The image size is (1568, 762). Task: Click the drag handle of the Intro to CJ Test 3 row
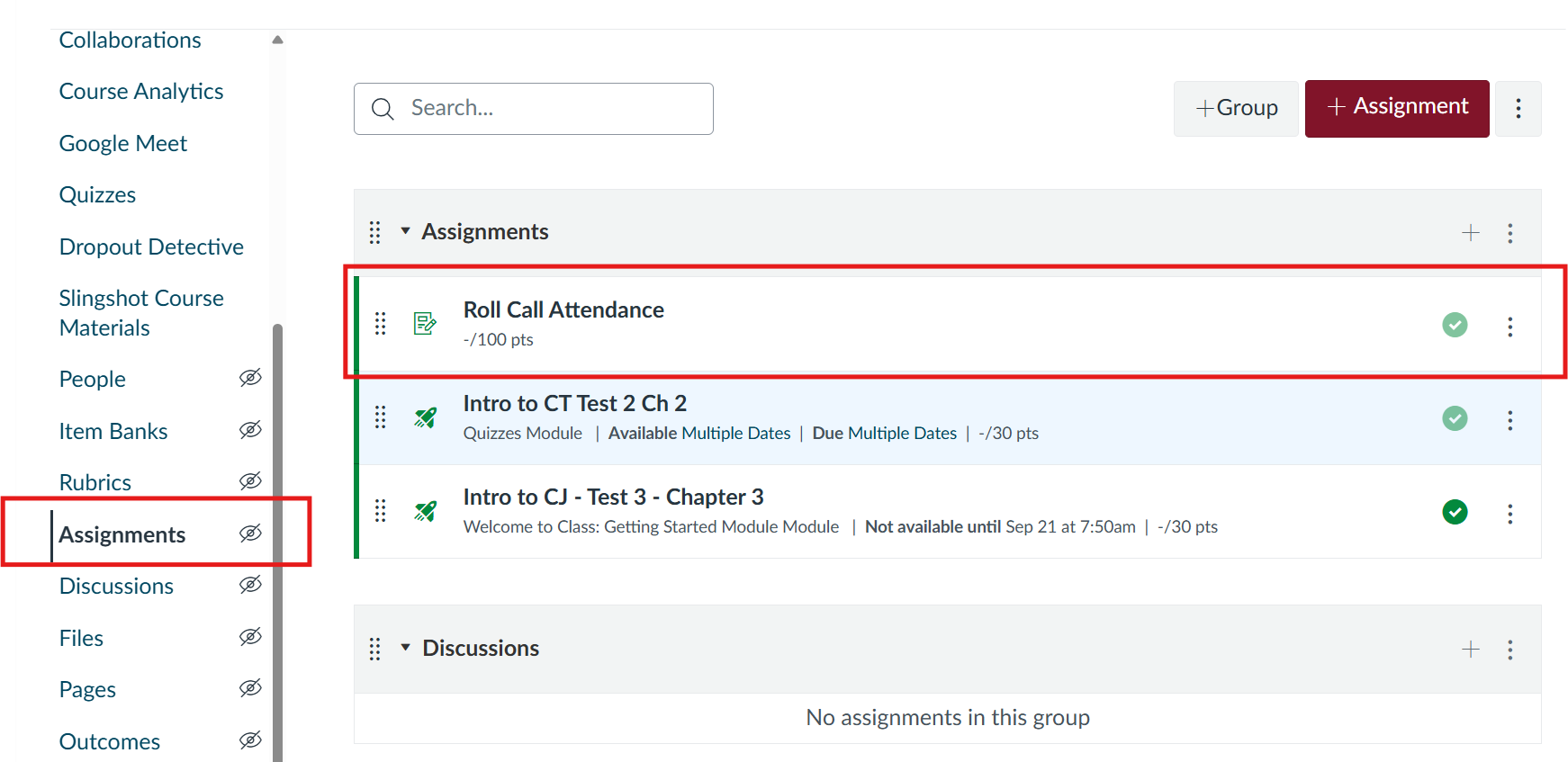pos(380,511)
